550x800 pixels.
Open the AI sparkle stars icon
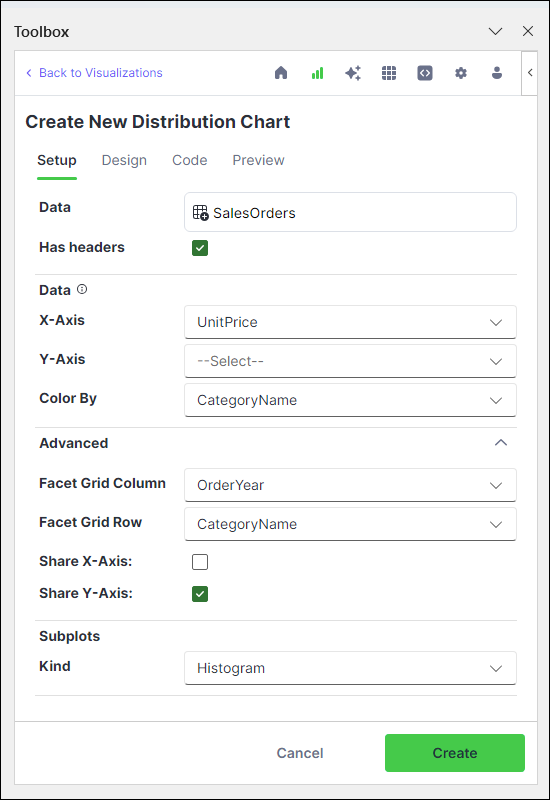(x=353, y=73)
